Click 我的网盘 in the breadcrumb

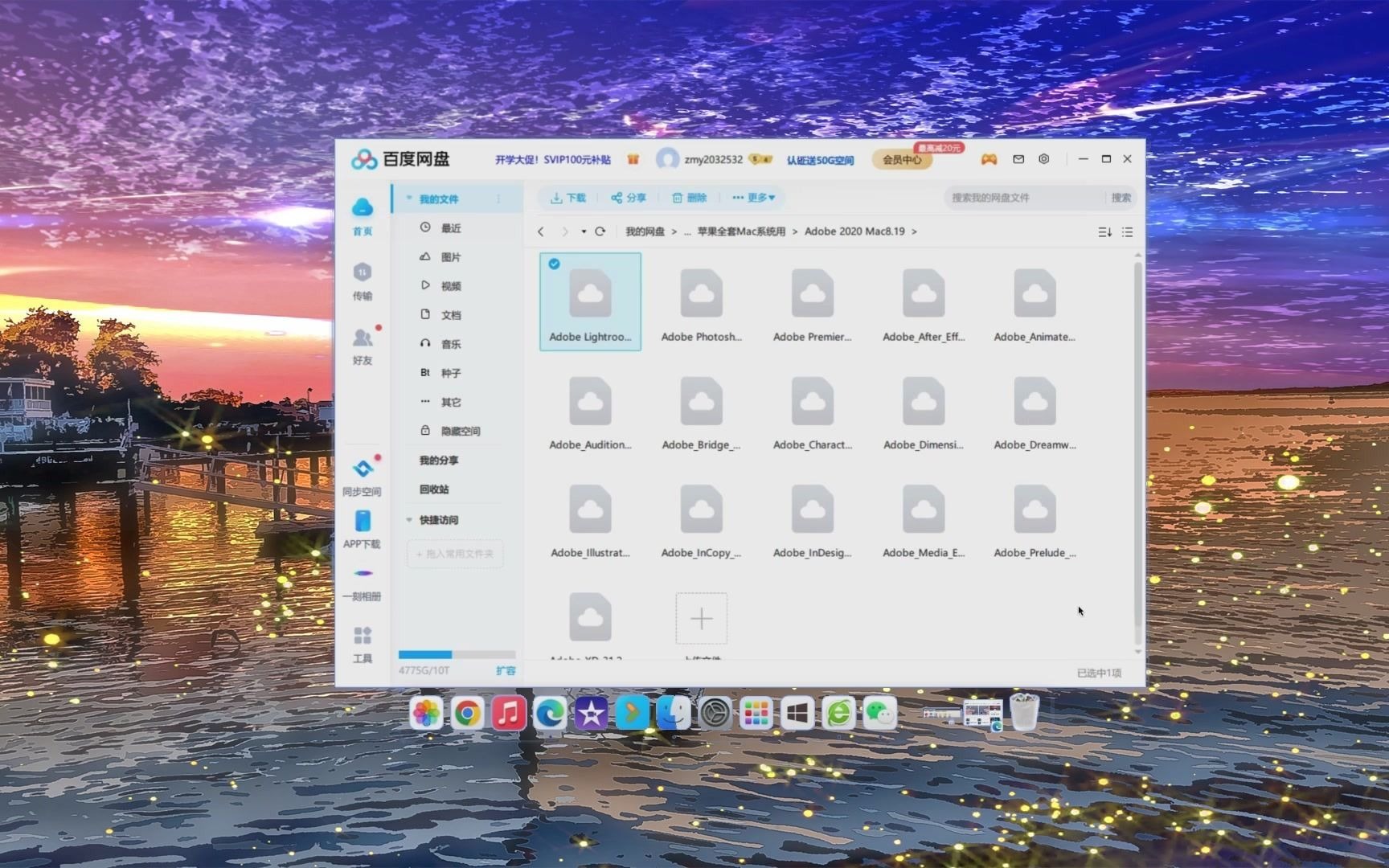coord(645,231)
